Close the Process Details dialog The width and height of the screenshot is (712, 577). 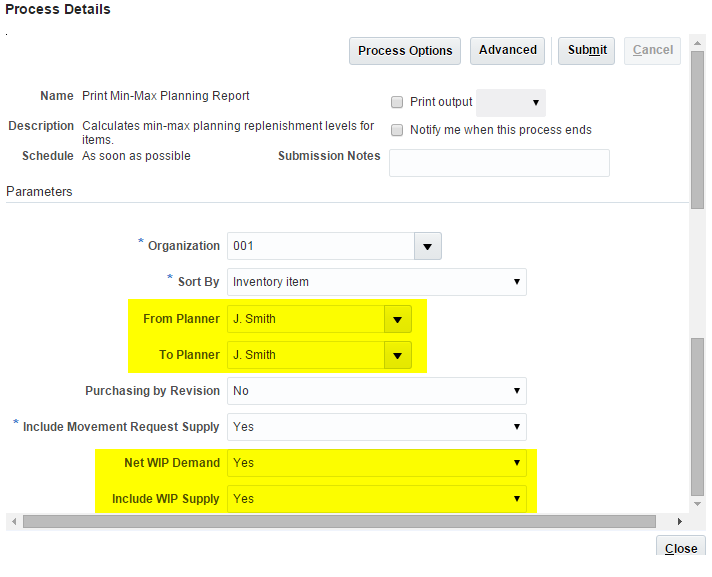click(x=681, y=548)
